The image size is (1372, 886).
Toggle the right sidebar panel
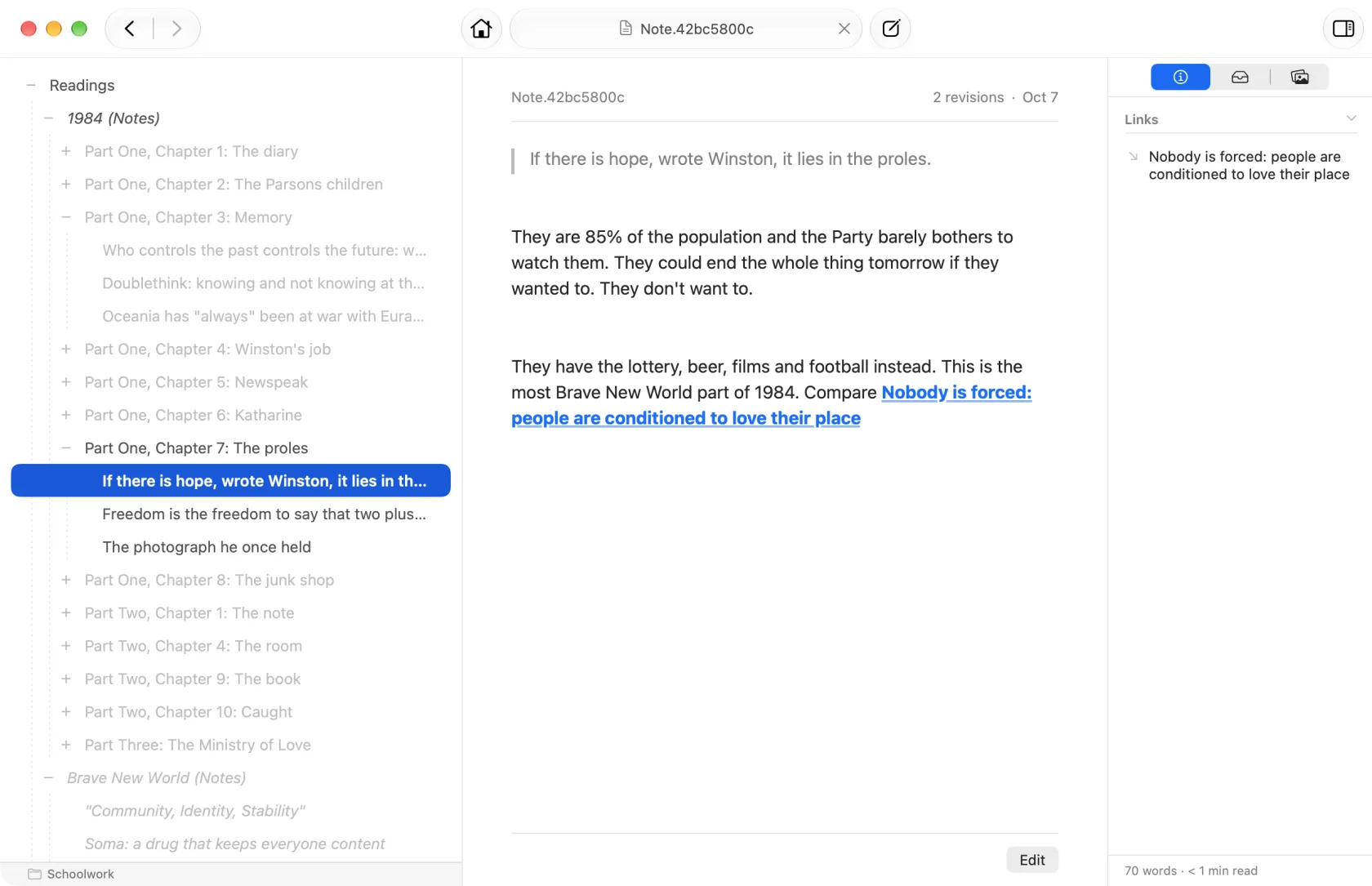[1343, 29]
